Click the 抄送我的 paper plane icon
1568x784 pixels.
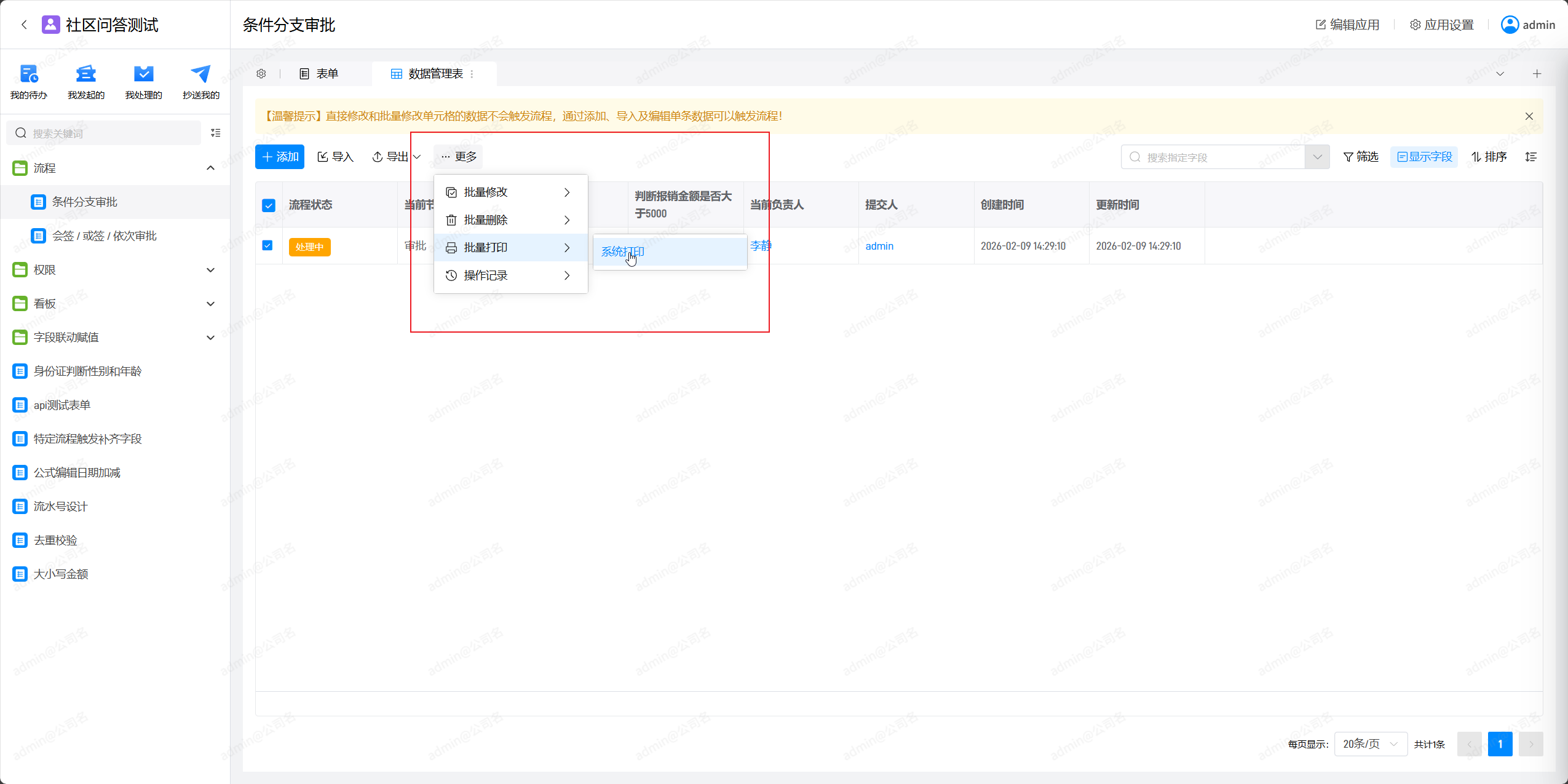coord(200,75)
